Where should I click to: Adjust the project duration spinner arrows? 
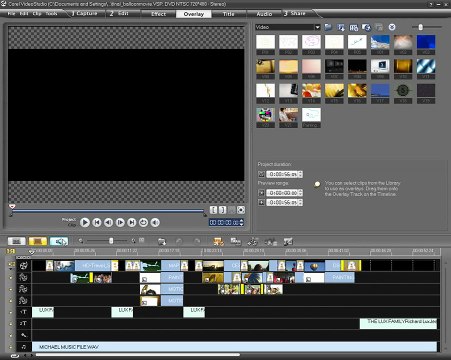point(300,174)
